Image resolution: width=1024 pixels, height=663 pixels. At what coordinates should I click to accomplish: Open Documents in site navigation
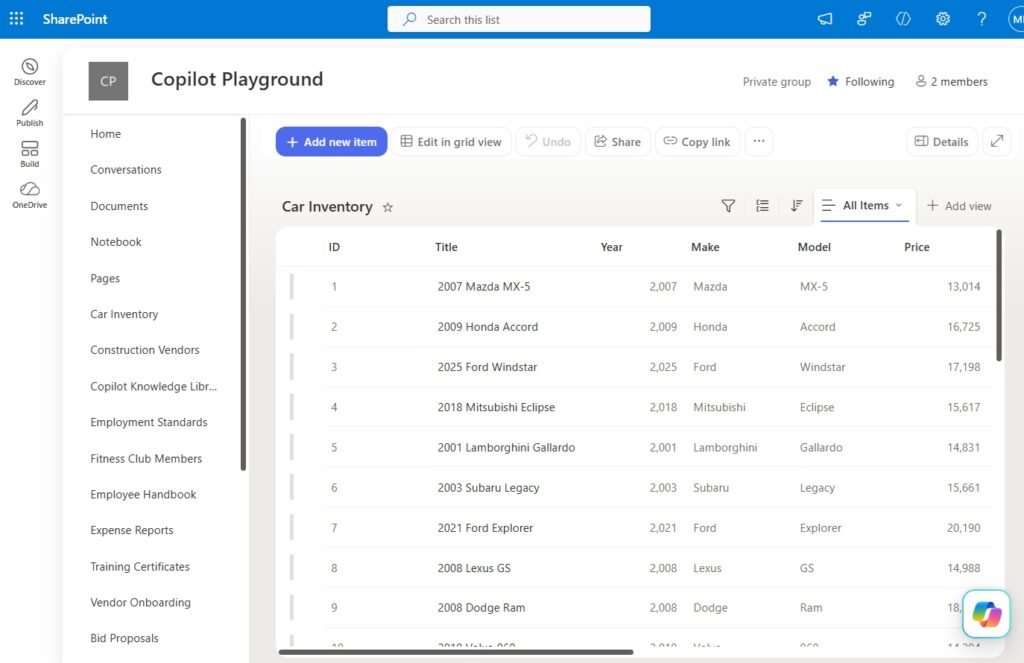120,206
